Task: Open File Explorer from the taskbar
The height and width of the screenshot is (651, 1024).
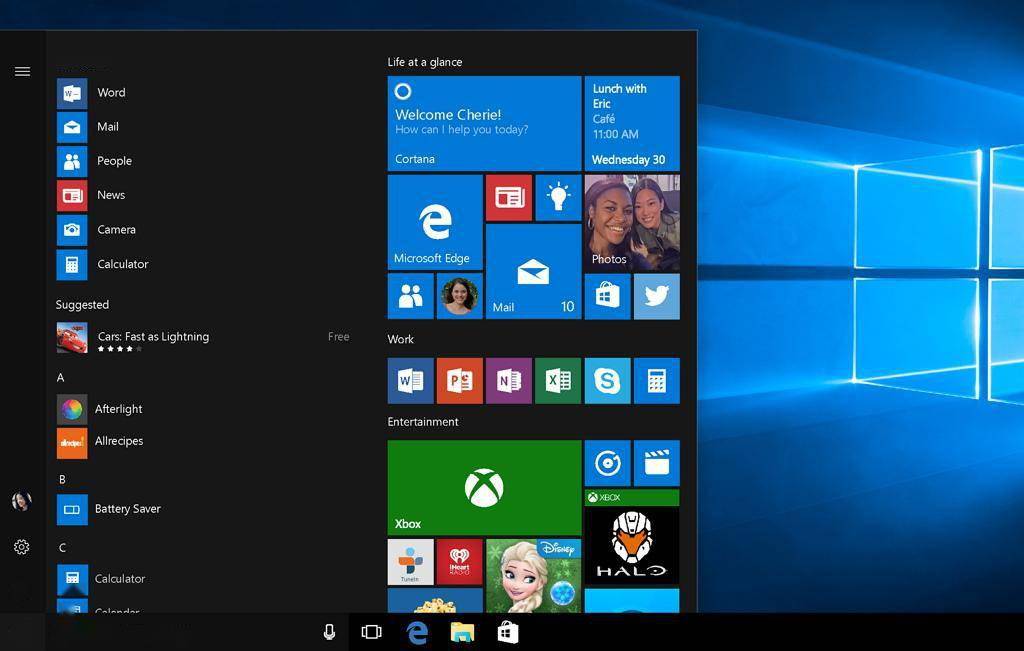Action: pos(461,631)
